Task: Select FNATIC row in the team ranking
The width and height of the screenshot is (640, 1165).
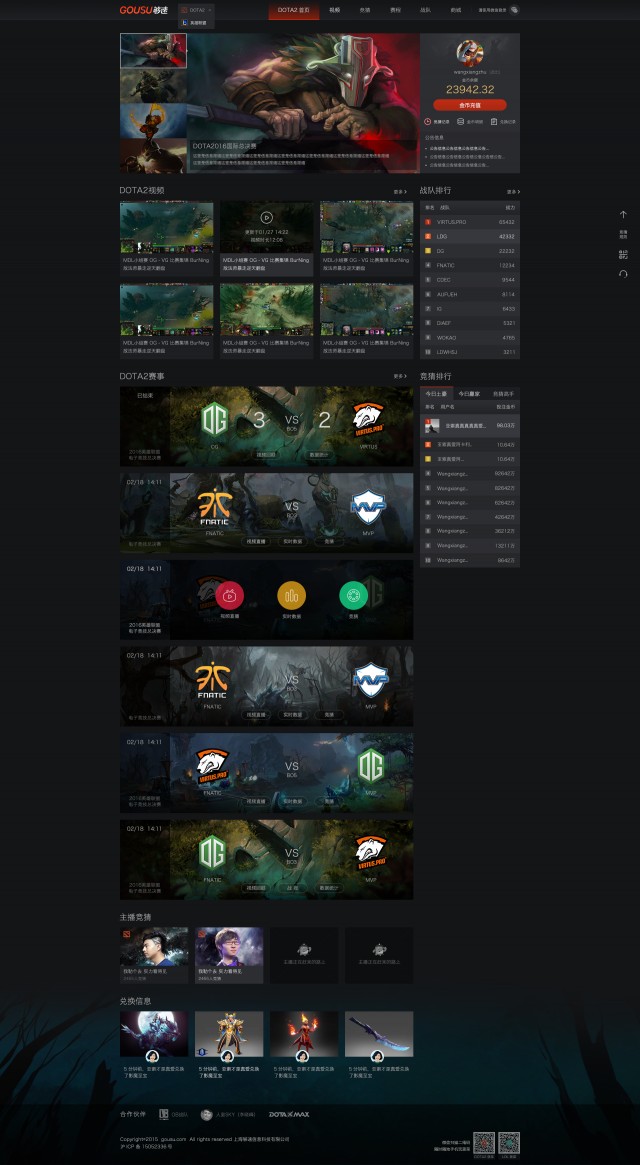Action: [470, 265]
